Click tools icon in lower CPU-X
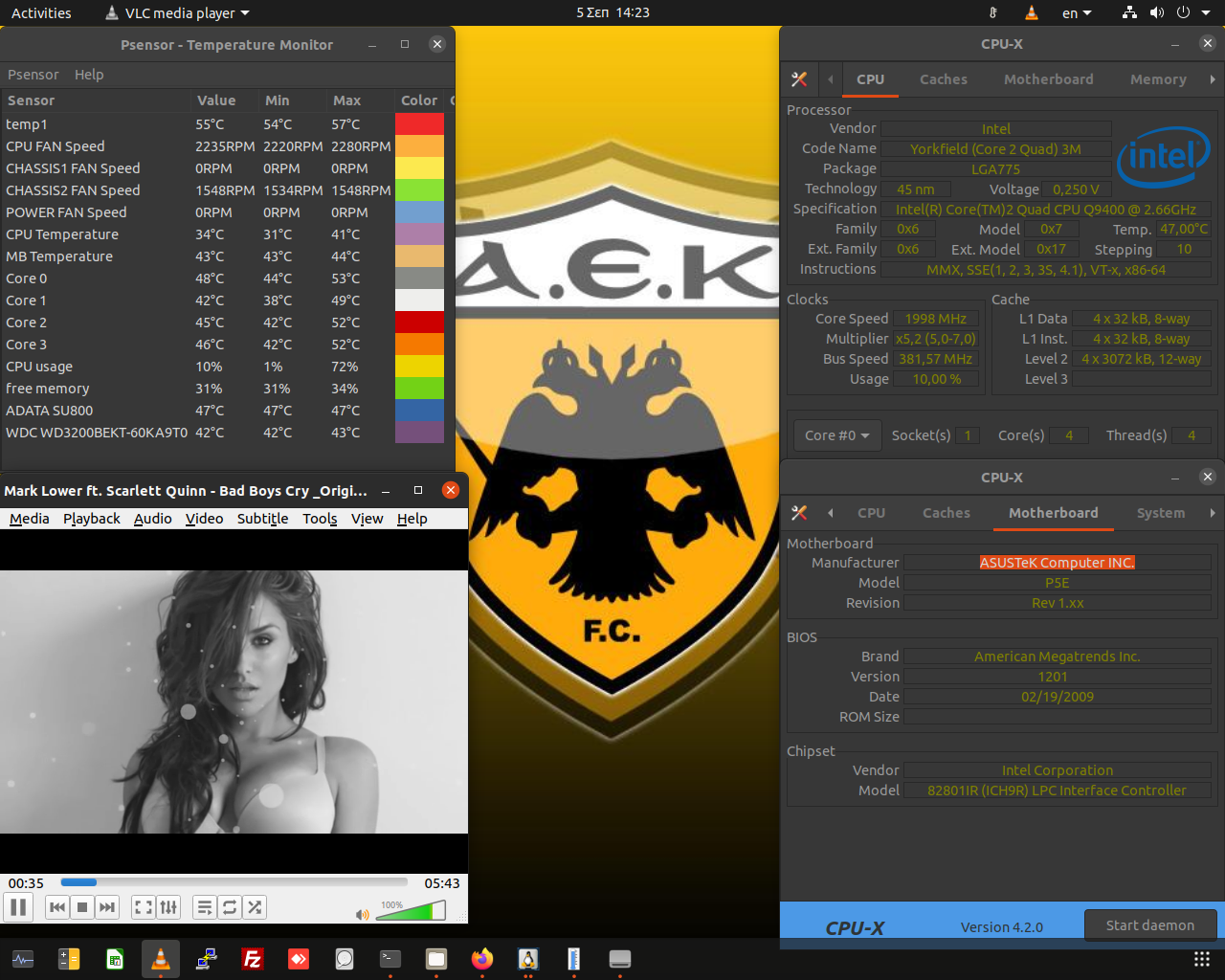This screenshot has height=980, width=1225. (x=799, y=513)
